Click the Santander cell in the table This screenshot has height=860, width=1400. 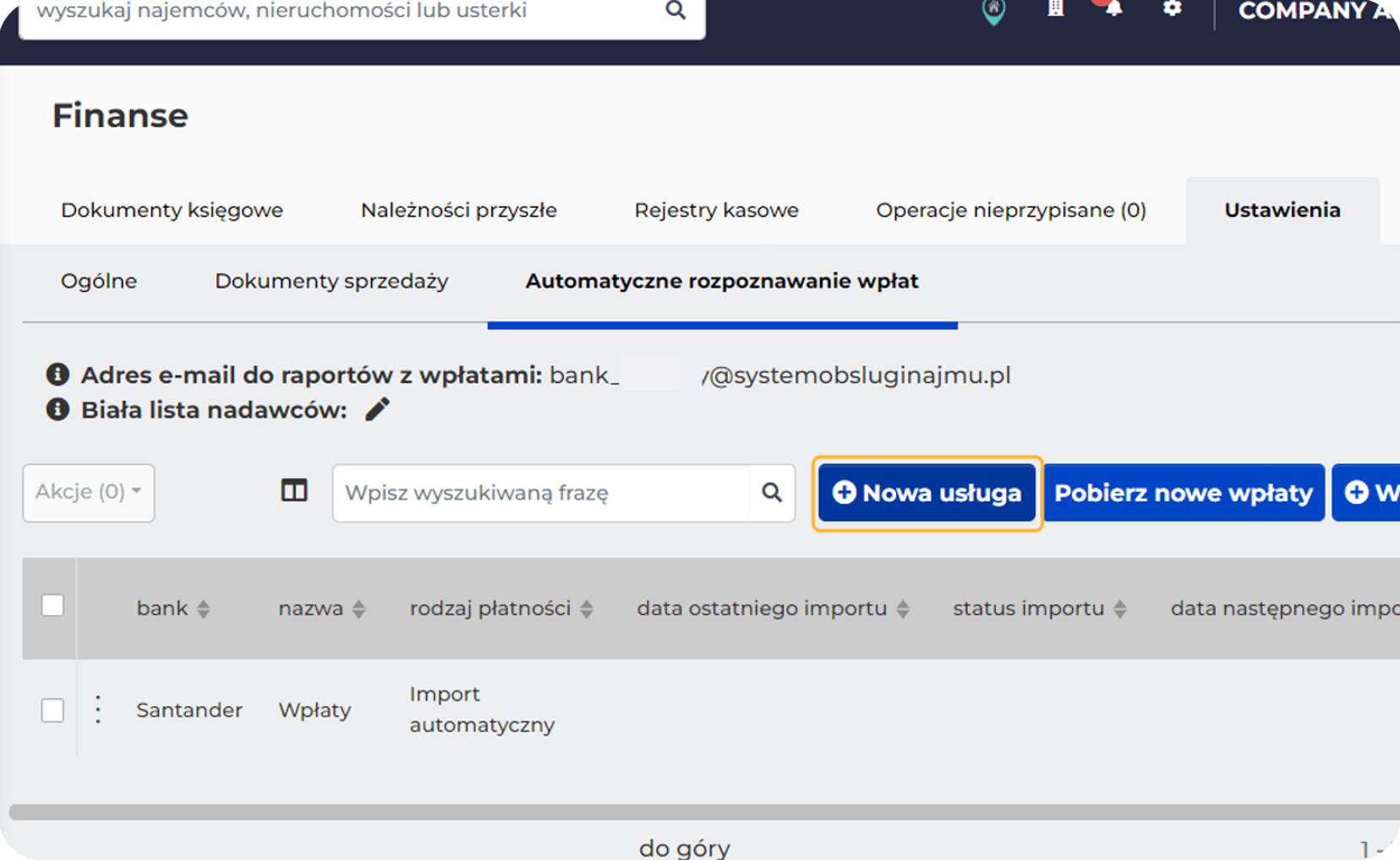tap(189, 709)
